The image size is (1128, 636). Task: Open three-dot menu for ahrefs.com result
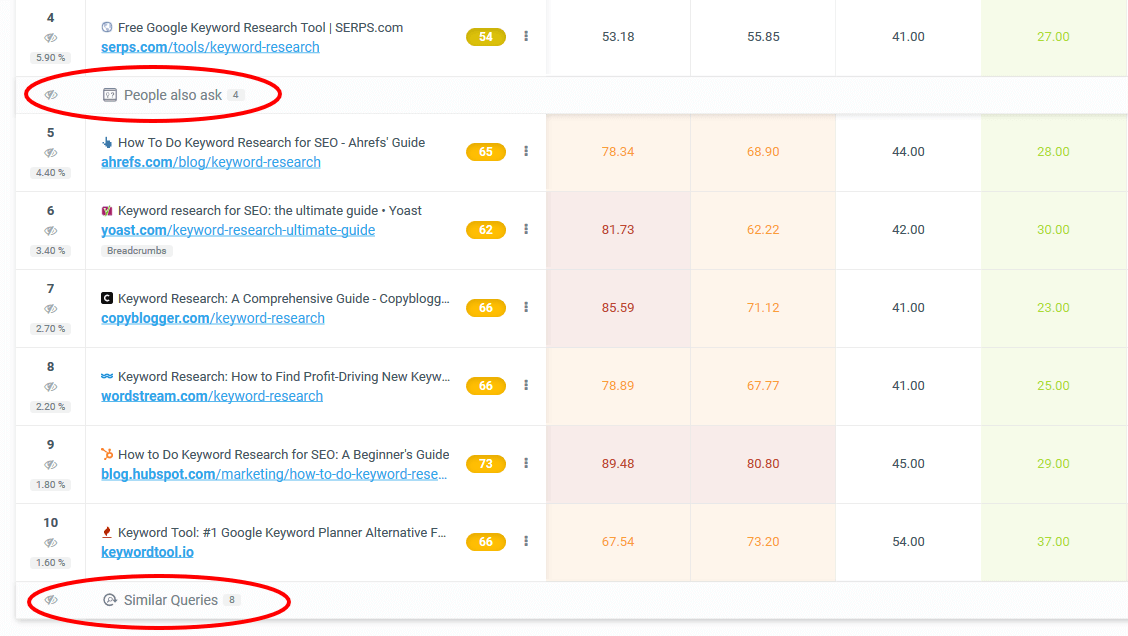[x=526, y=151]
